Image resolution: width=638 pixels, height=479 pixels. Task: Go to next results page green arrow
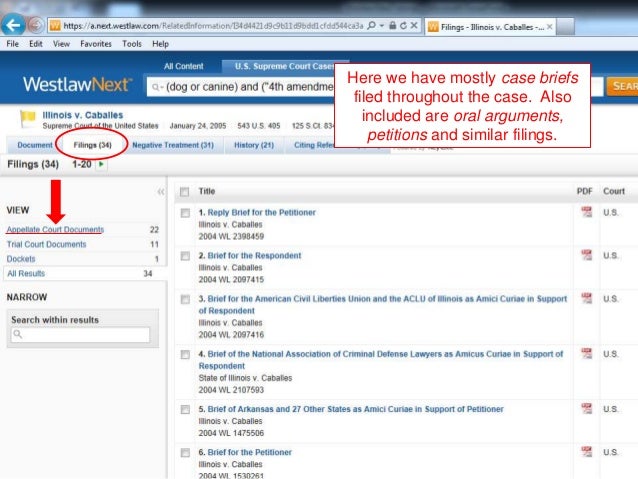coord(101,164)
